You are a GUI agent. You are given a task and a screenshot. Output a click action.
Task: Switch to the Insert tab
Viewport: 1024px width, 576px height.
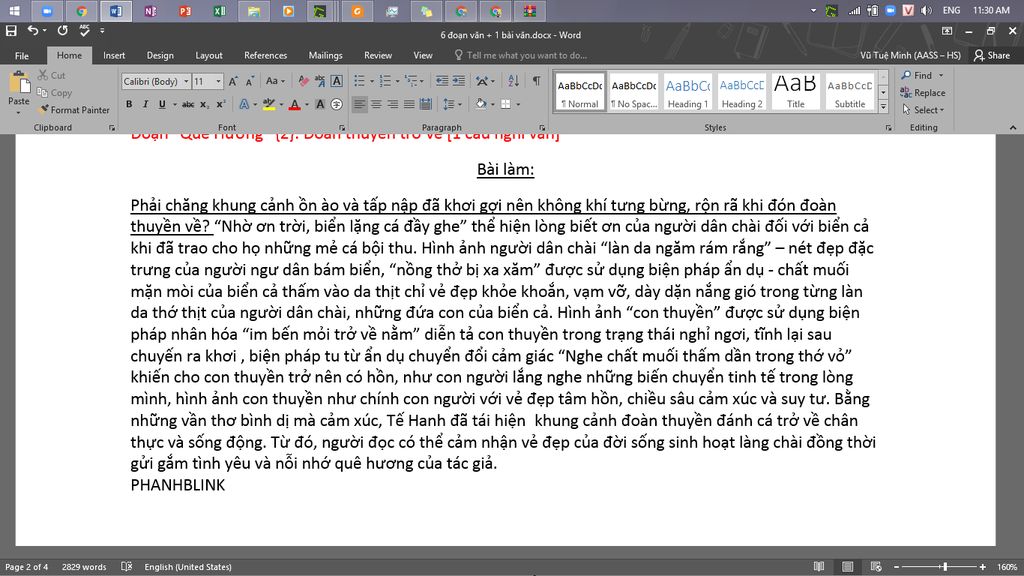[x=114, y=56]
